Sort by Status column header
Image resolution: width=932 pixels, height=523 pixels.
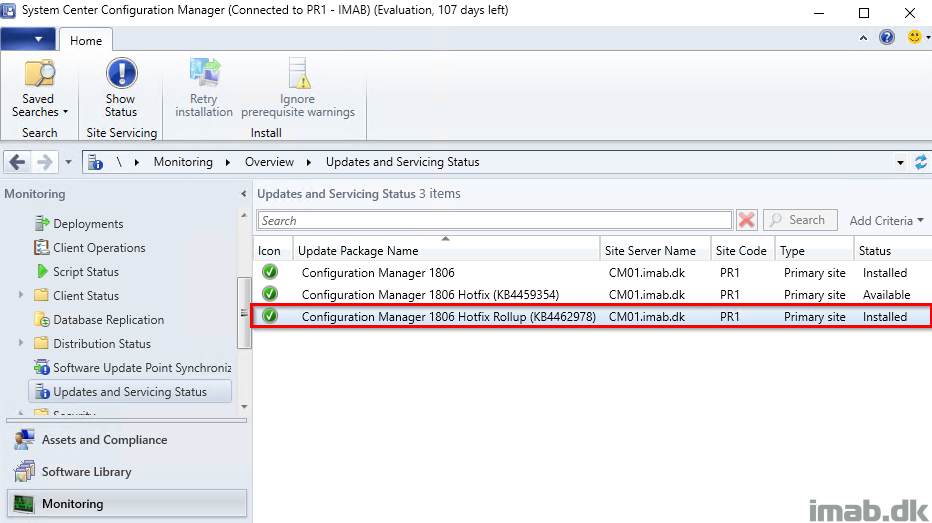pos(893,251)
